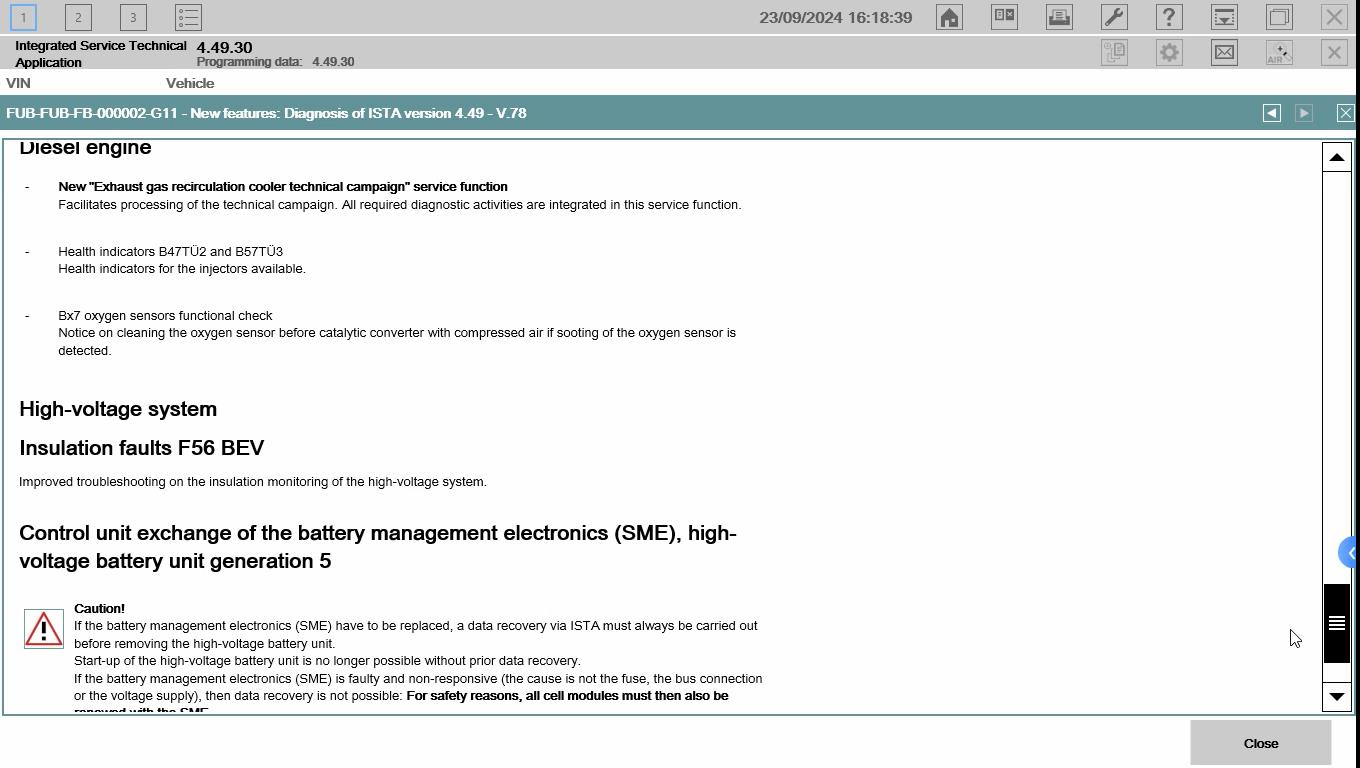This screenshot has width=1360, height=768.
Task: Close the New features document panel
Action: tap(1345, 113)
